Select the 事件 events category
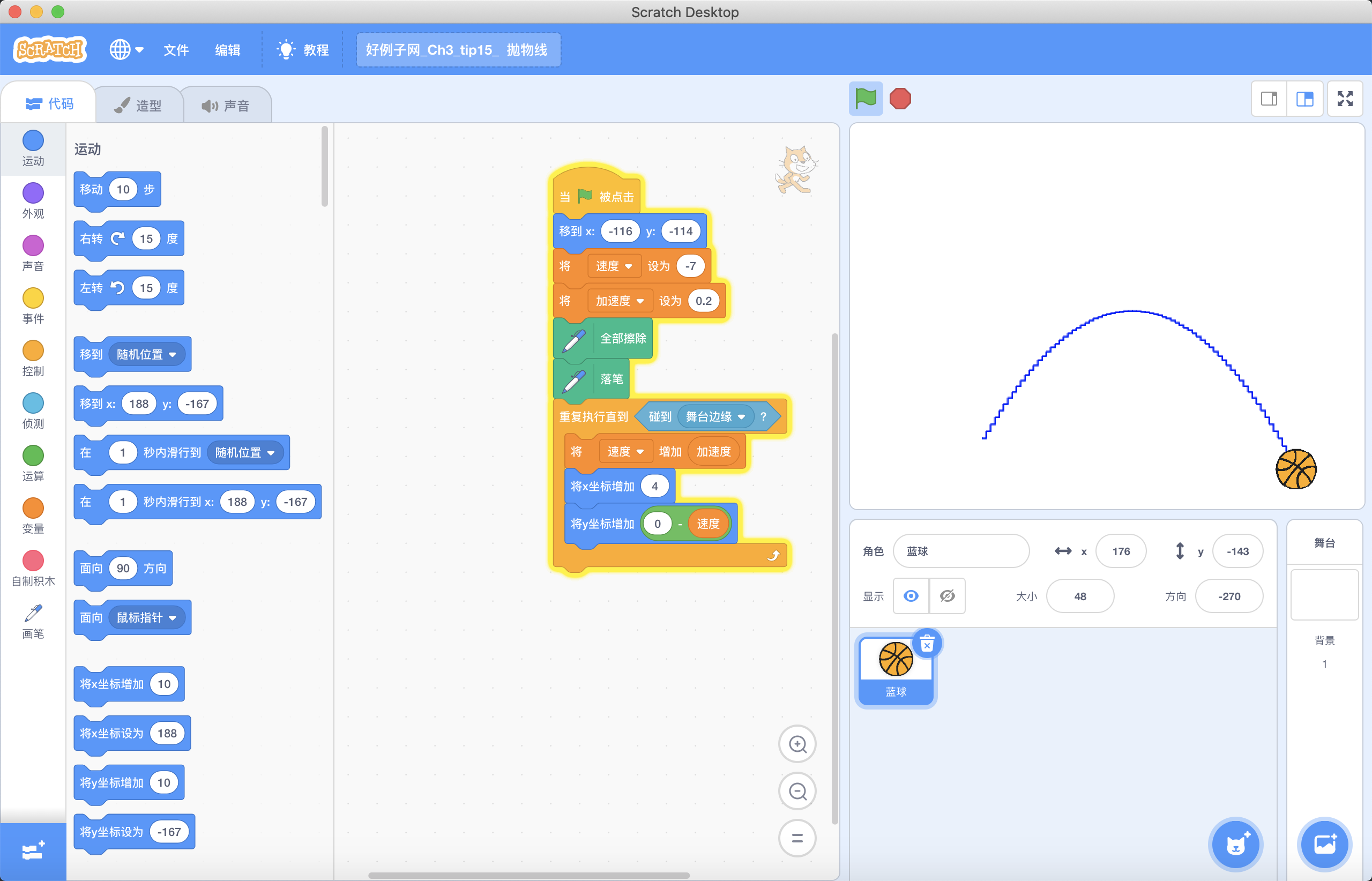Screen dimensions: 1372x881 tap(33, 306)
